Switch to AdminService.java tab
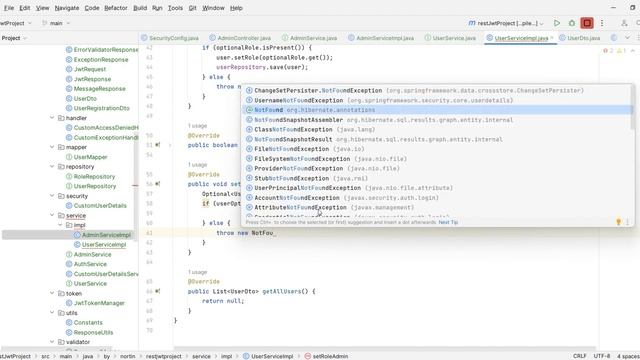Screen dimensions: 640x360 point(309,38)
